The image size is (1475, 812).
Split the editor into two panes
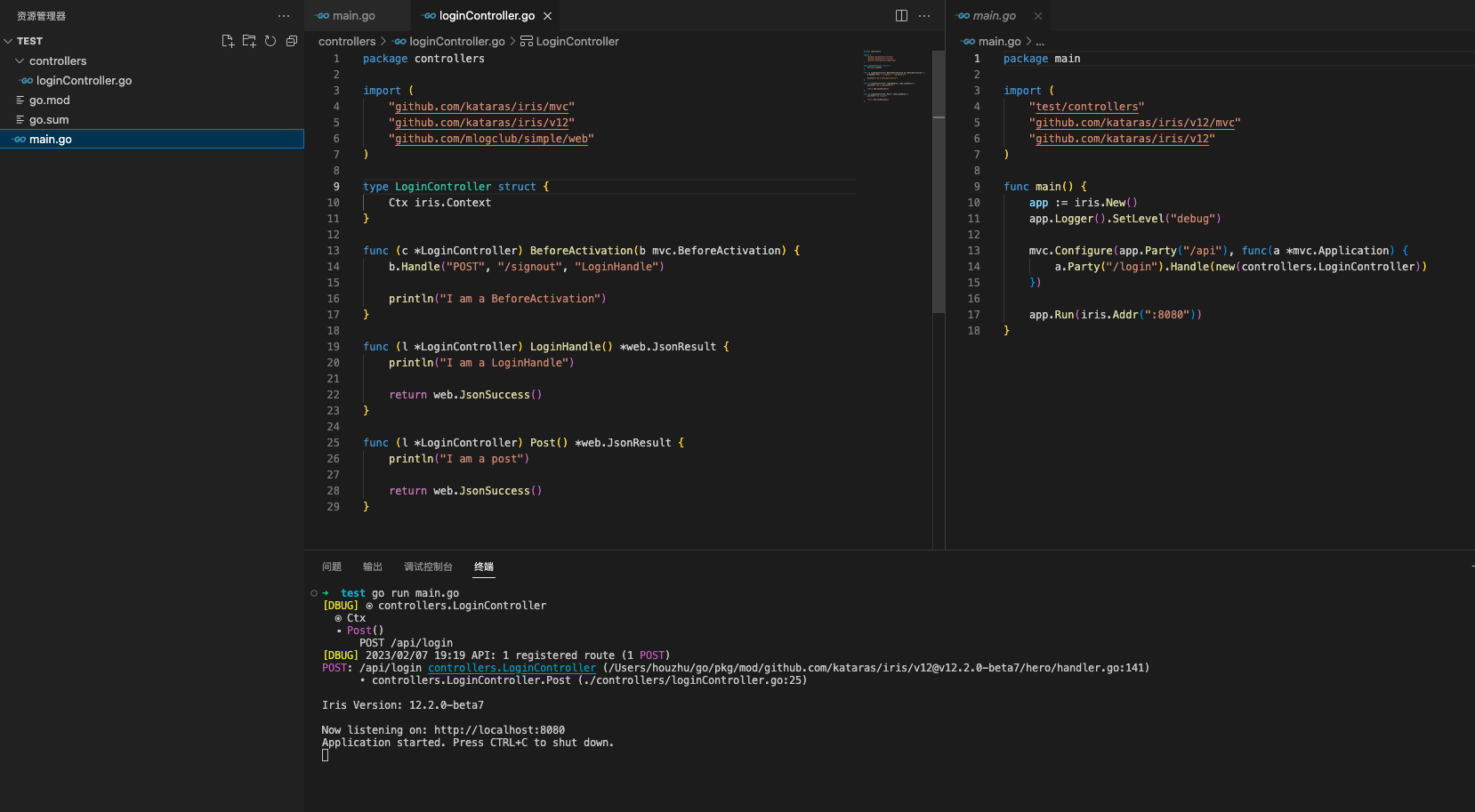(901, 15)
